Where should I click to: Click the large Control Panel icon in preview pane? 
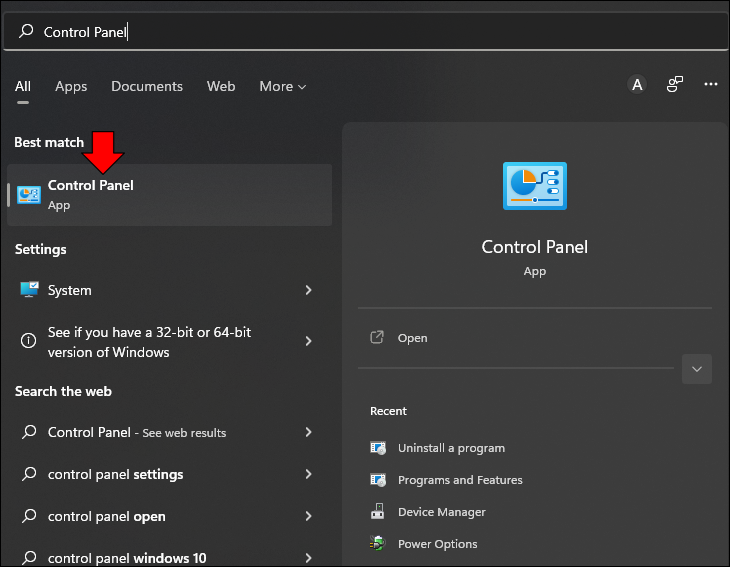pyautogui.click(x=534, y=186)
